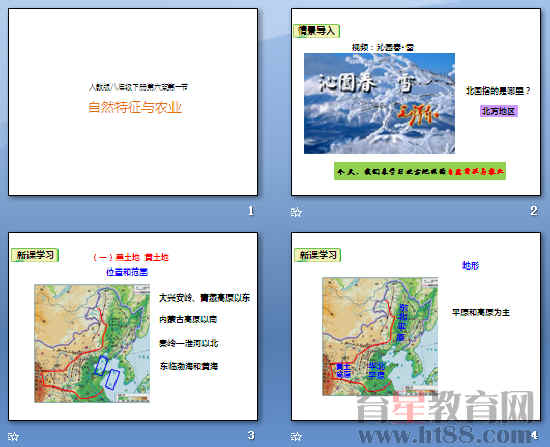Click slide number 3 label
550x447 pixels.
(x=251, y=435)
